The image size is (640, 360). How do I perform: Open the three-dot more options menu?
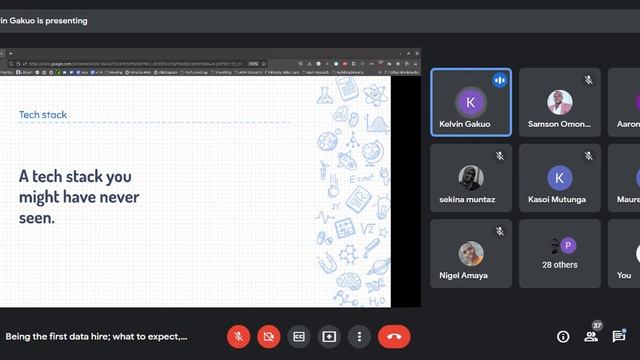click(359, 337)
